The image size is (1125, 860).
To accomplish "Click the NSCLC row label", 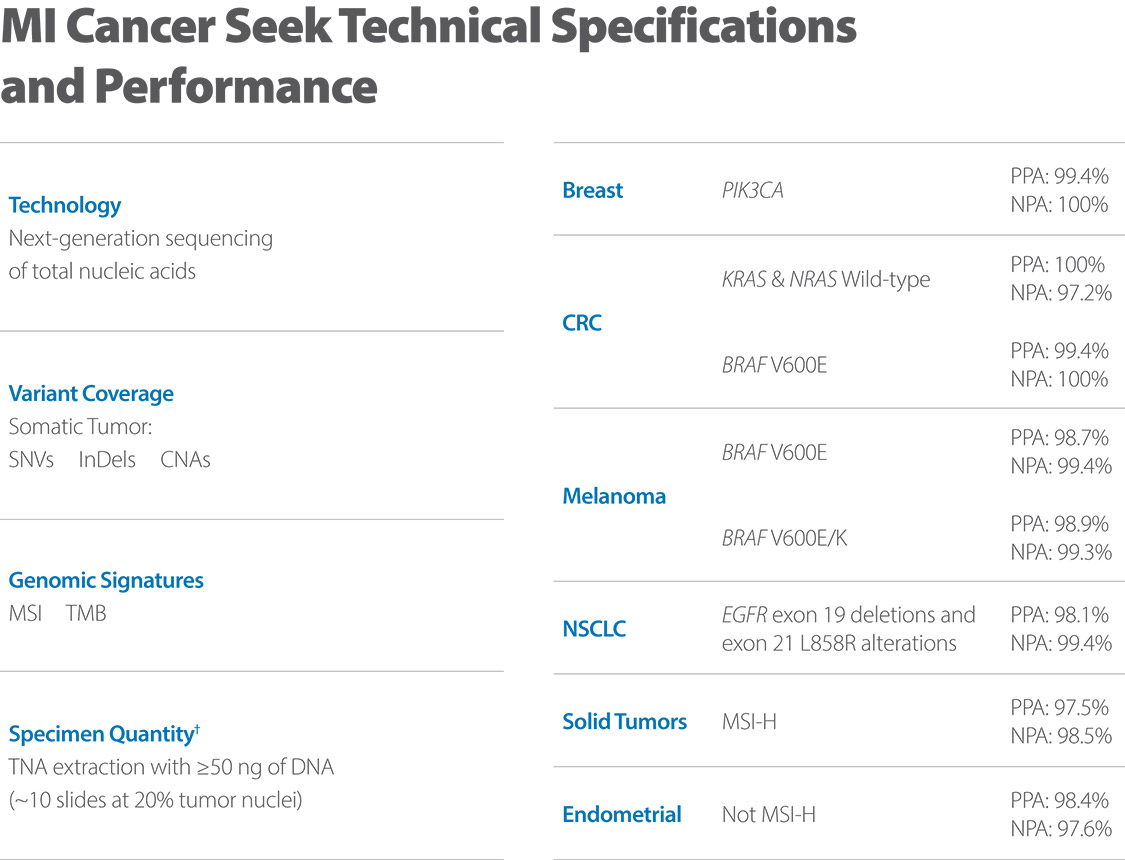I will (595, 629).
